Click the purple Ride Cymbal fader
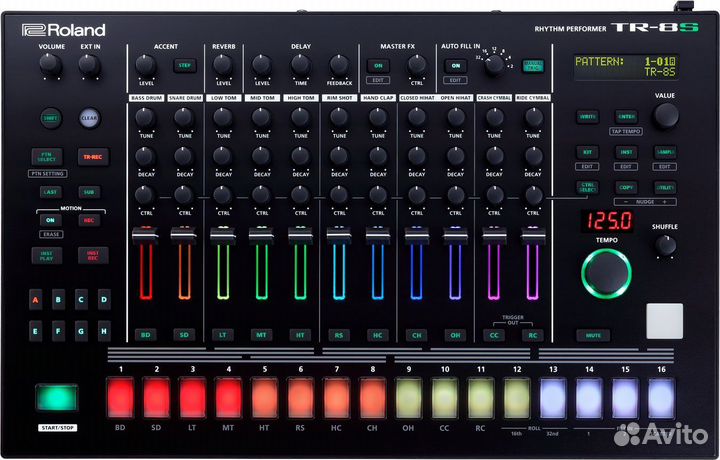The image size is (720, 460). click(533, 236)
